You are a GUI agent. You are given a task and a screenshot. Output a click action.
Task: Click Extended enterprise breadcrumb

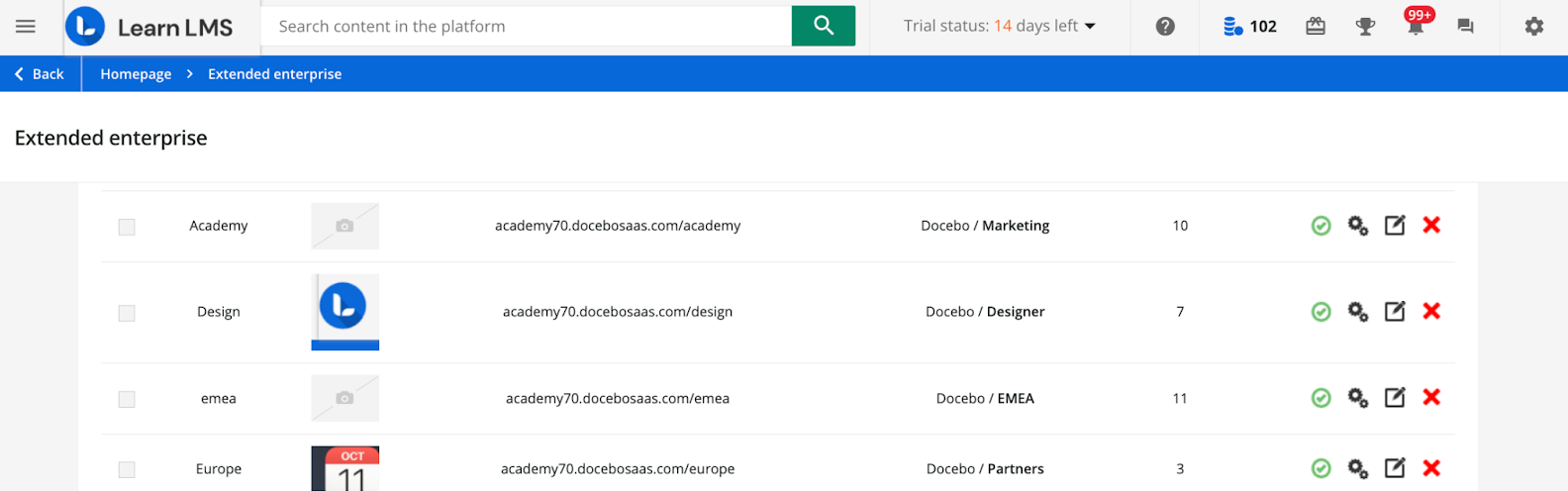pyautogui.click(x=274, y=74)
